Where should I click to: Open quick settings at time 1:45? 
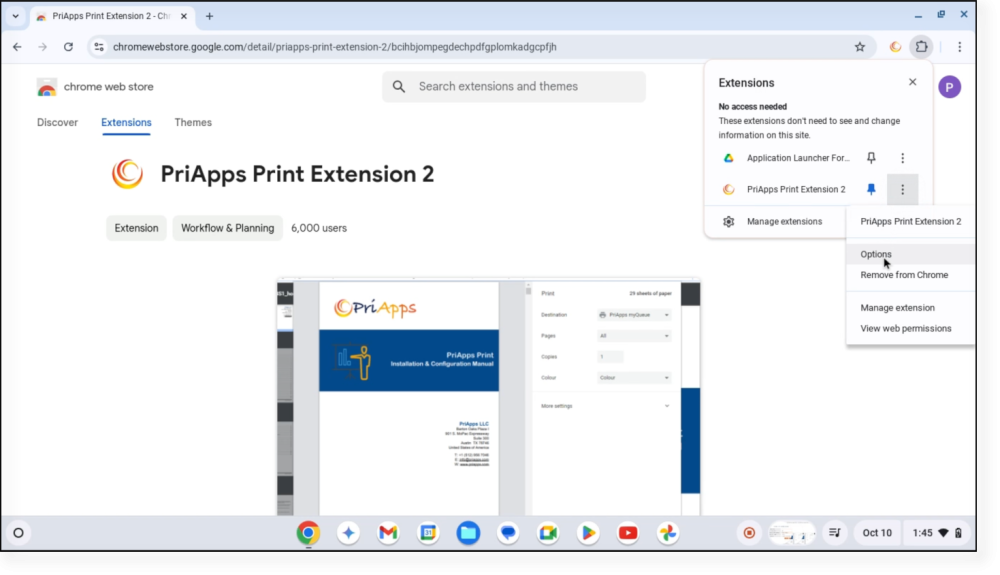pos(937,533)
